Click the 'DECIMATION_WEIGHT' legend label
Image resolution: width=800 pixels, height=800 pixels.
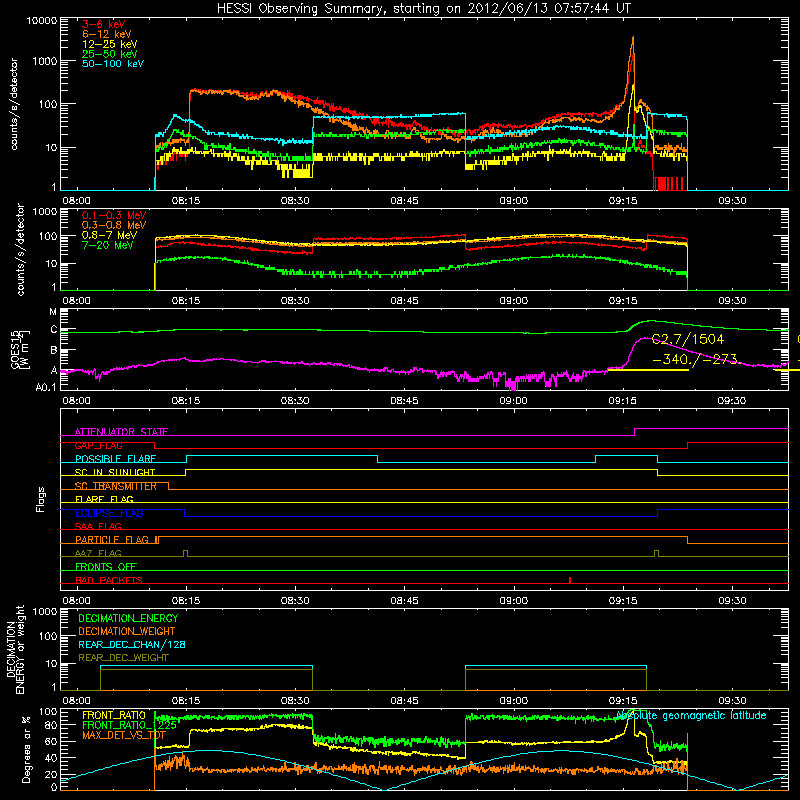(x=127, y=632)
